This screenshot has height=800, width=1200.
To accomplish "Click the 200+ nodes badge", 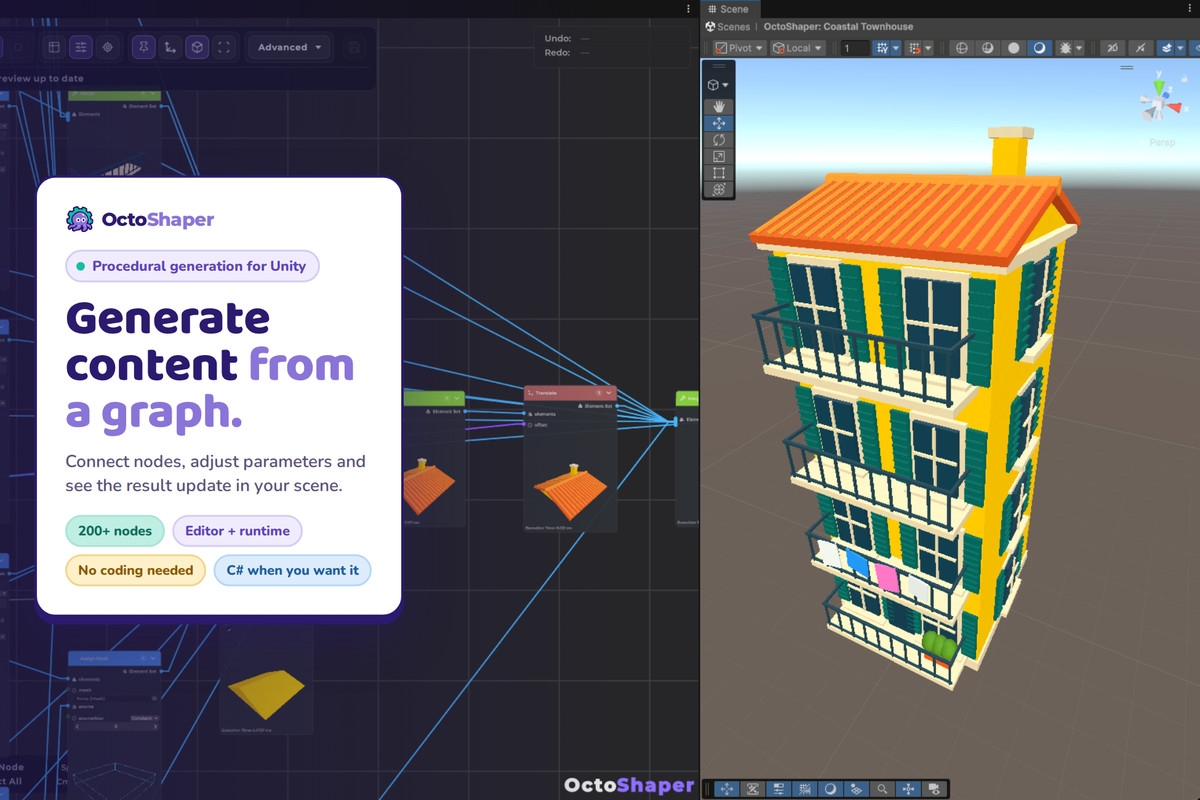I will click(x=115, y=531).
